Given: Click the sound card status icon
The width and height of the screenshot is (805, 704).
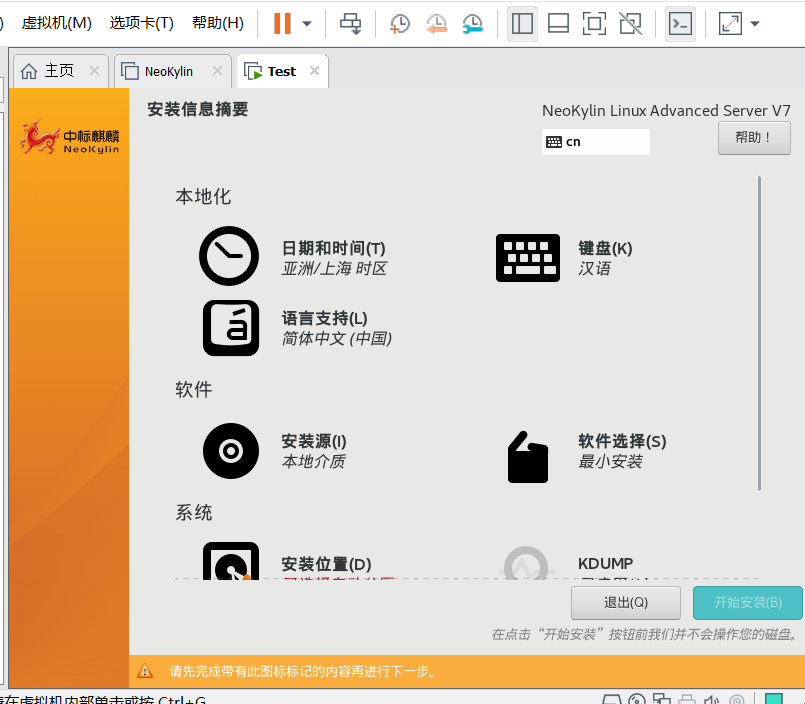Looking at the screenshot, I should pyautogui.click(x=712, y=700).
